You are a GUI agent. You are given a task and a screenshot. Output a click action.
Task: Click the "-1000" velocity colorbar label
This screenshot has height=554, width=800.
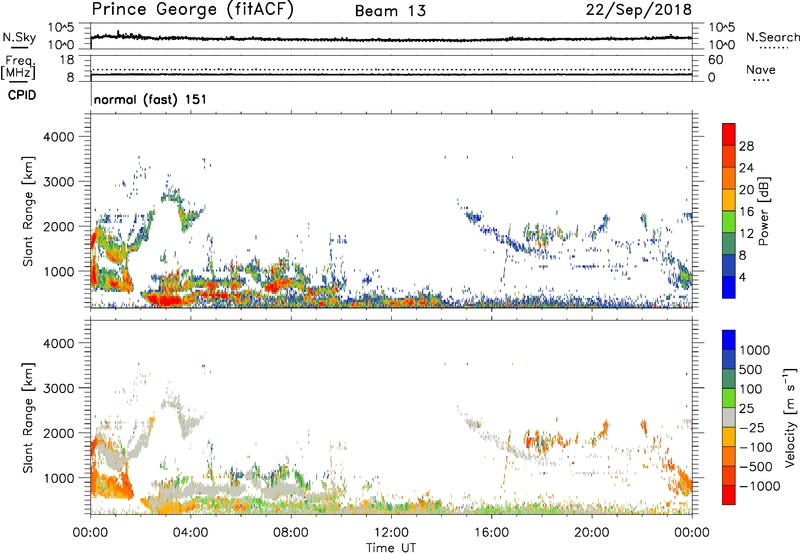click(x=759, y=486)
